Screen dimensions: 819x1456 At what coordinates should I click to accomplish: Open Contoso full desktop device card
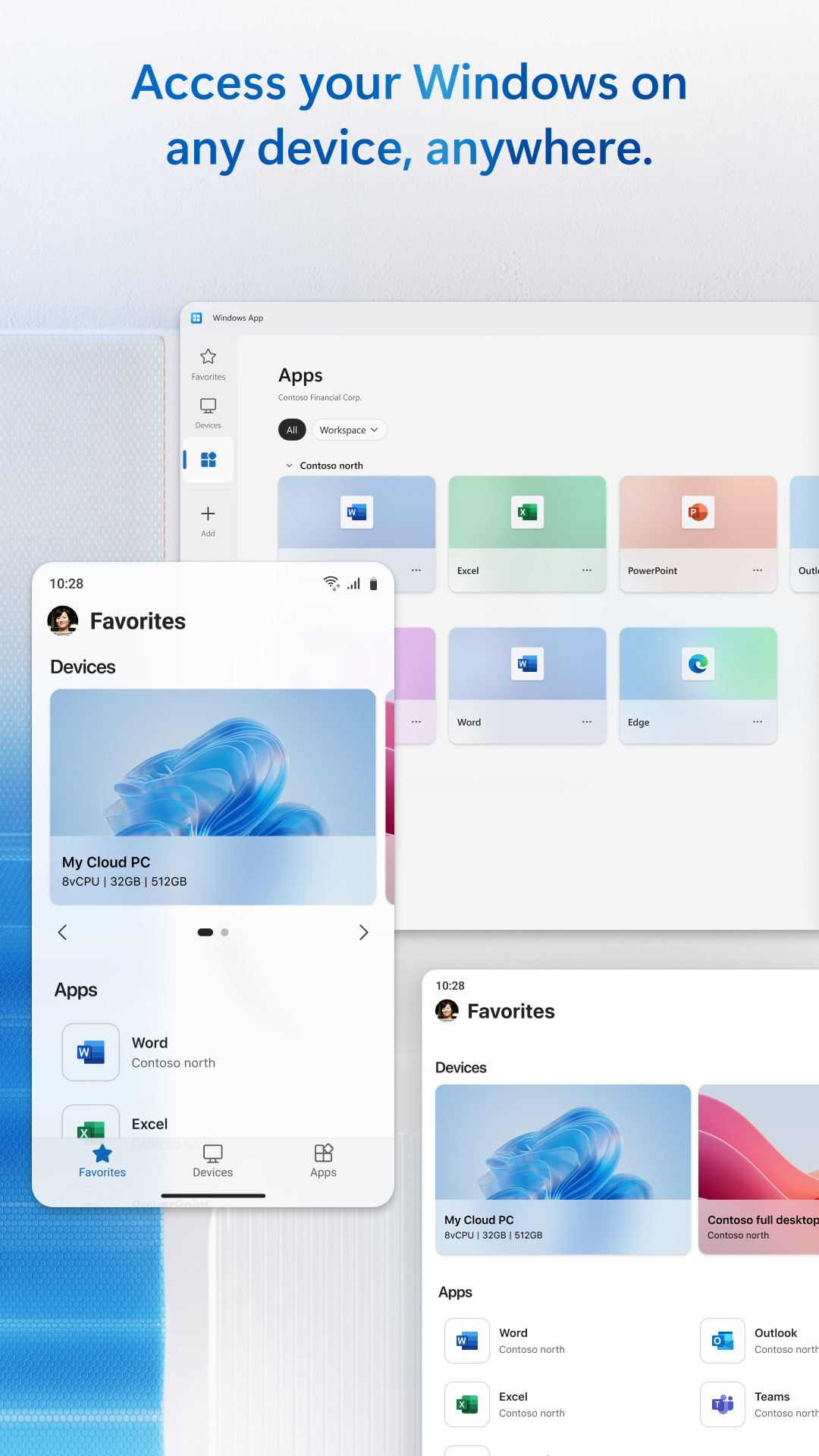[758, 1168]
